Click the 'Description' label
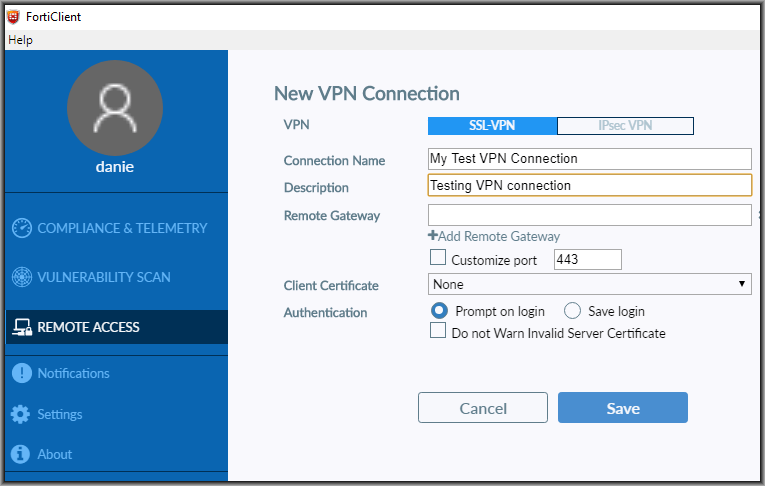Viewport: 765px width, 486px height. pos(316,188)
